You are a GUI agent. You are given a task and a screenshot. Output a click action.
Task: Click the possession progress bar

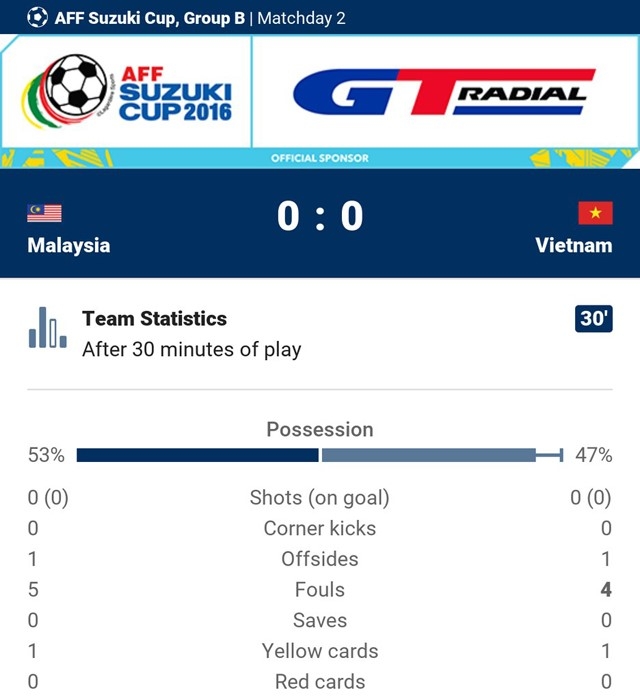(x=320, y=455)
